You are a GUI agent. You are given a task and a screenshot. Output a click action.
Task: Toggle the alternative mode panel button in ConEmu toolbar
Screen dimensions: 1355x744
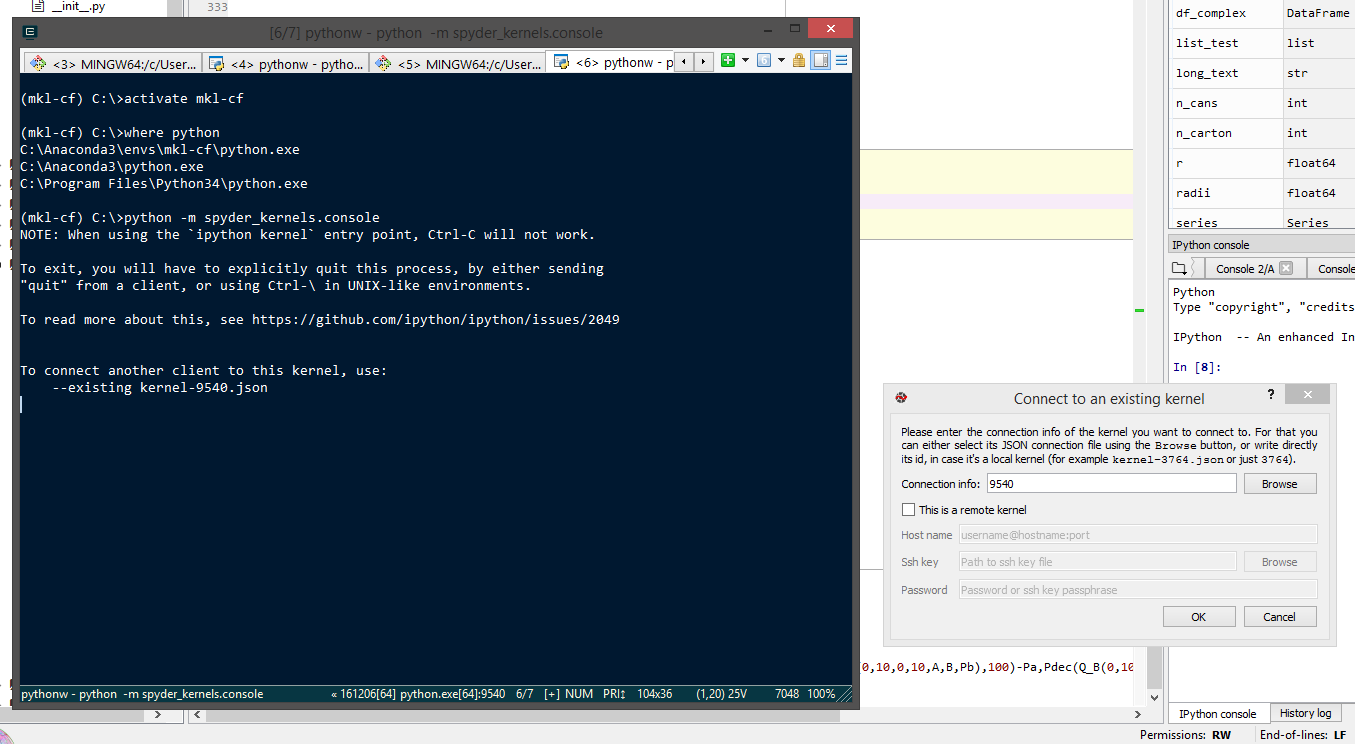coord(821,61)
